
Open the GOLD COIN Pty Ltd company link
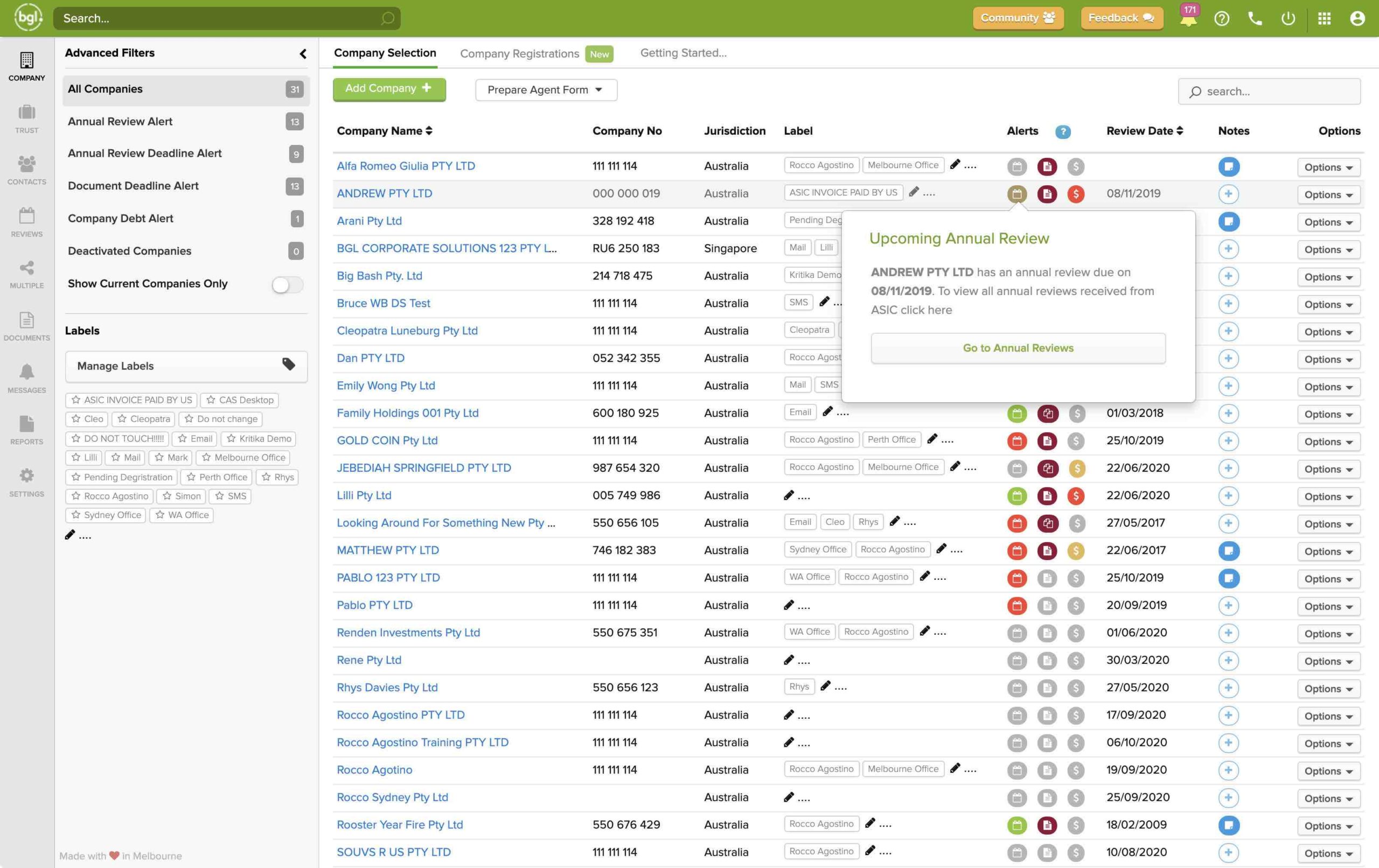(x=387, y=440)
